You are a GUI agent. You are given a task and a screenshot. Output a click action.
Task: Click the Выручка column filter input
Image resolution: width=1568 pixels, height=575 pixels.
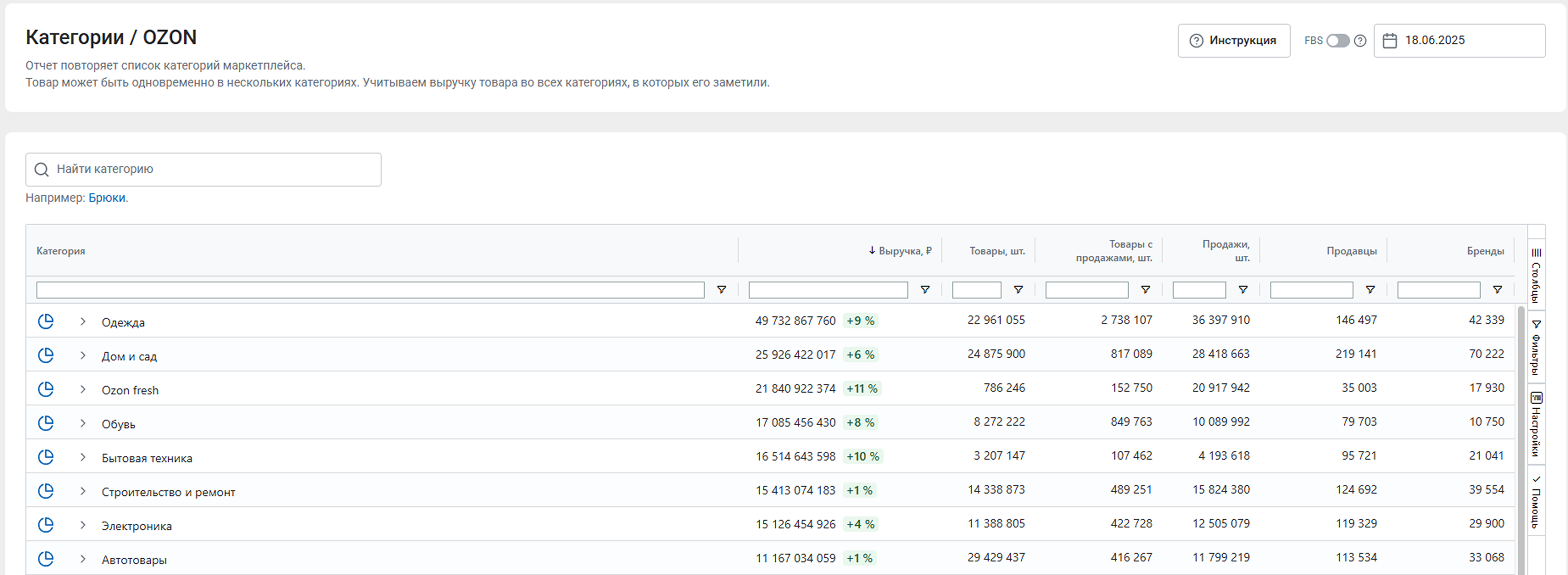pos(828,290)
